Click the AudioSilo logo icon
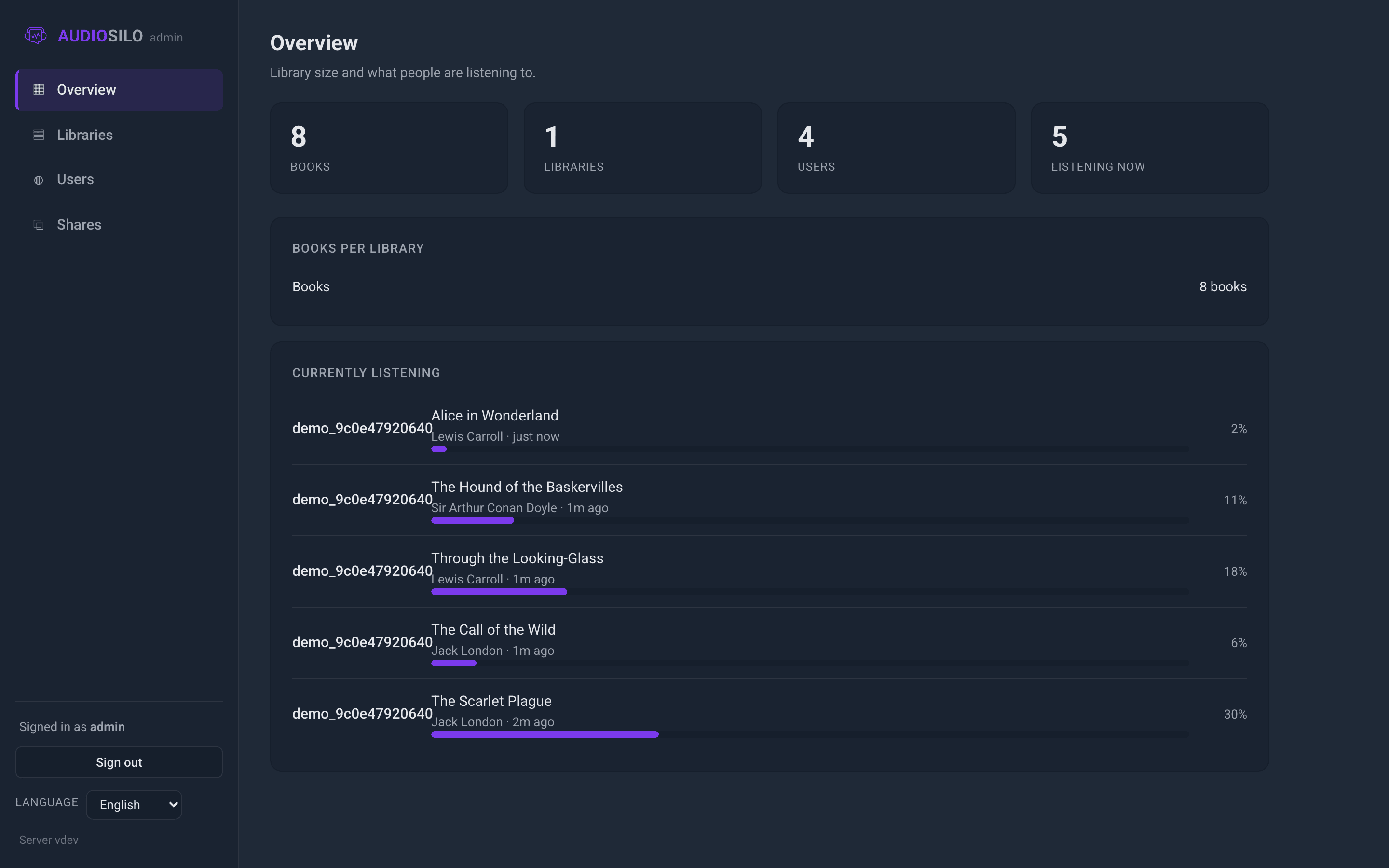Viewport: 1389px width, 868px height. tap(36, 36)
